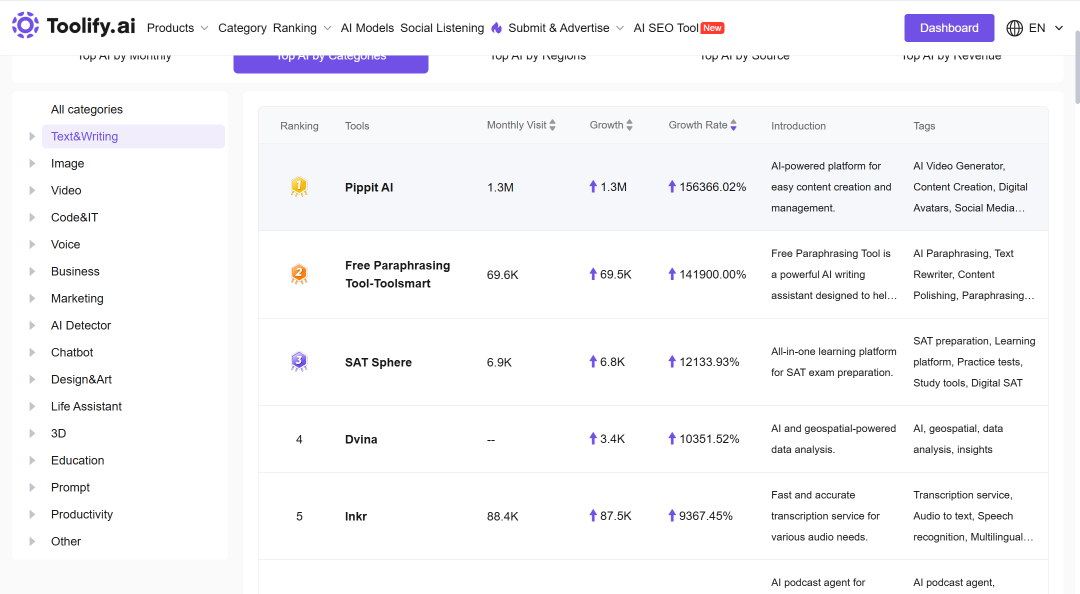Open the Dvina tool link
Image resolution: width=1080 pixels, height=594 pixels.
(361, 440)
